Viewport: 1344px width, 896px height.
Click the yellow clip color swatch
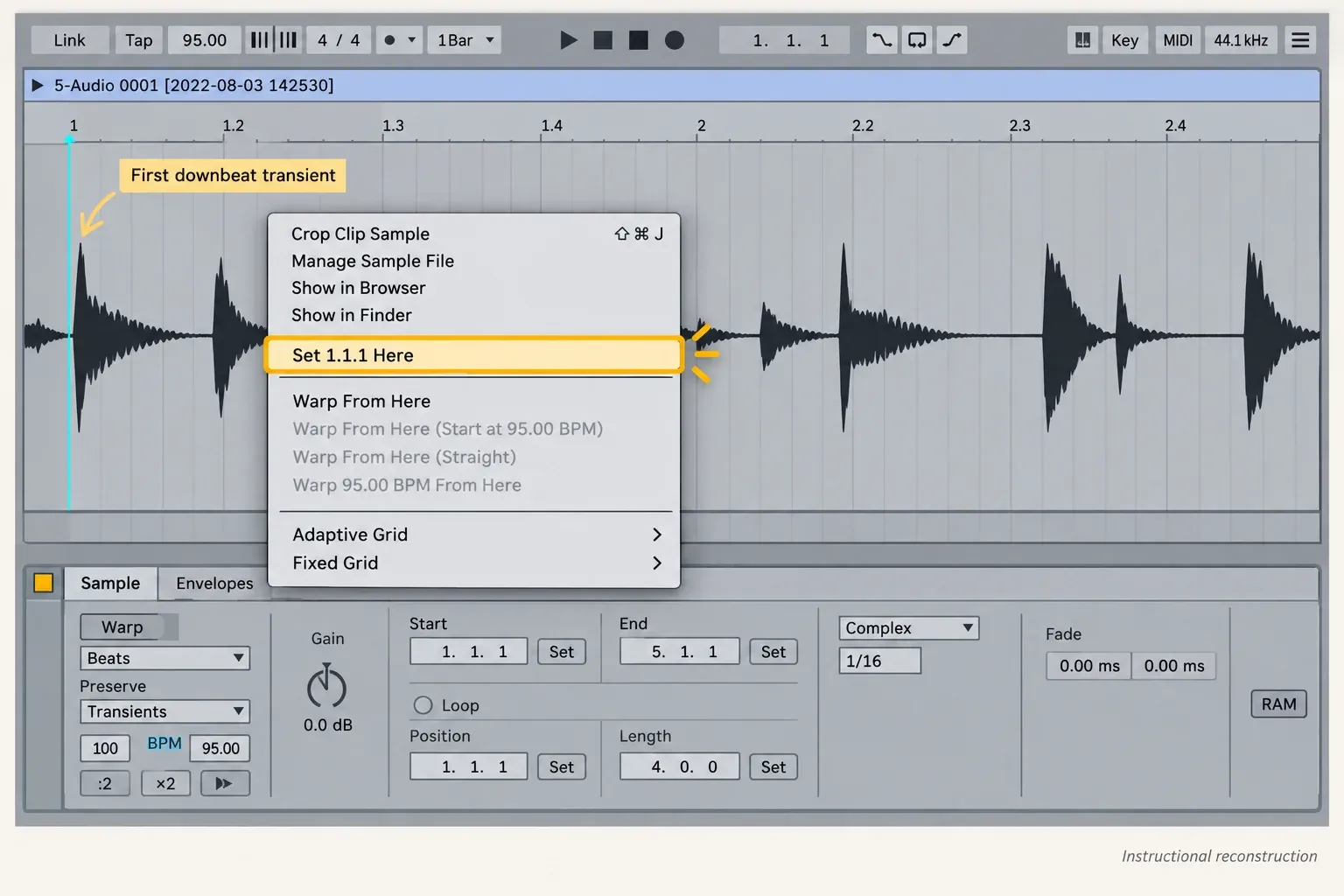(x=43, y=583)
